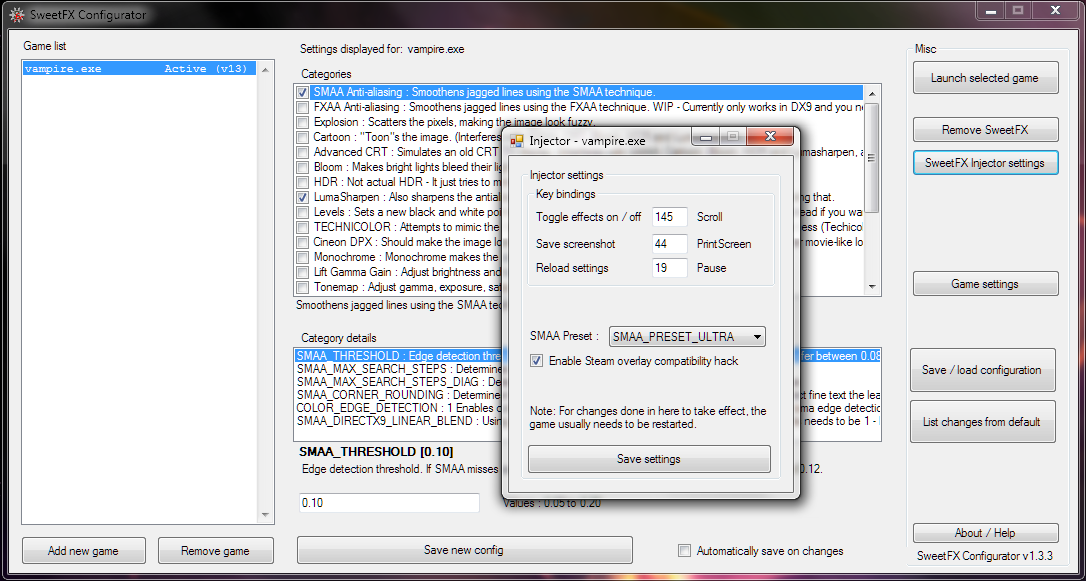Viewport: 1086px width, 581px height.
Task: Check the HDR effect box
Action: (x=303, y=182)
